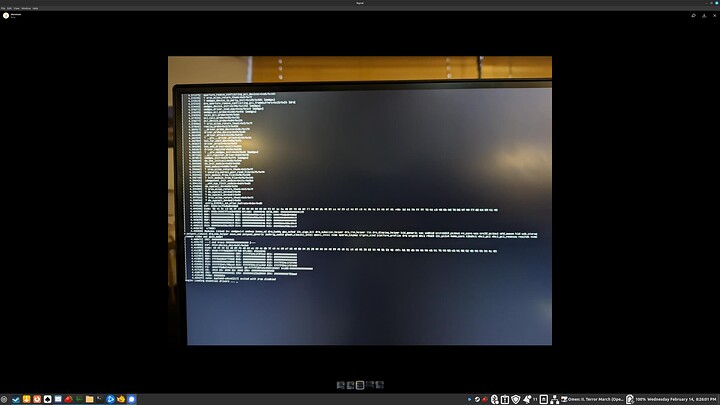Open the Help menu
The width and height of the screenshot is (720, 405).
[x=35, y=8]
